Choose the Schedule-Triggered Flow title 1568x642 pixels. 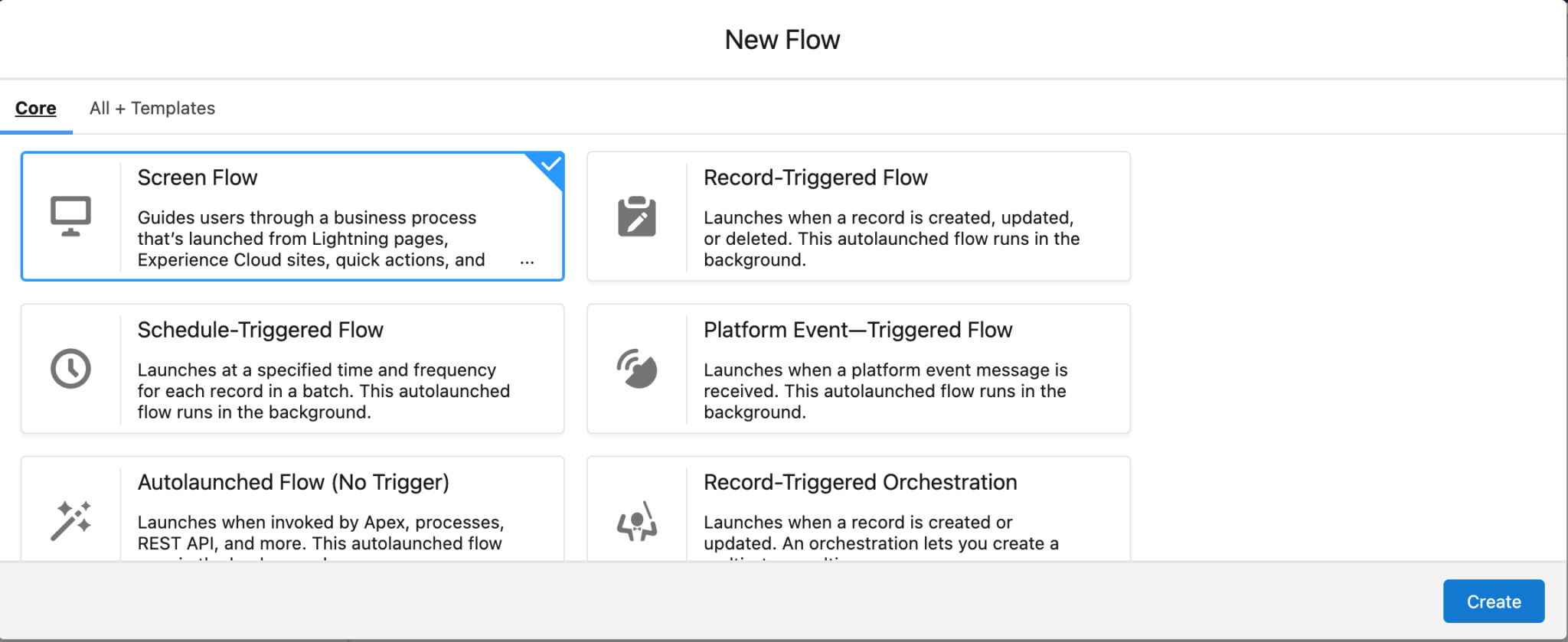(260, 330)
